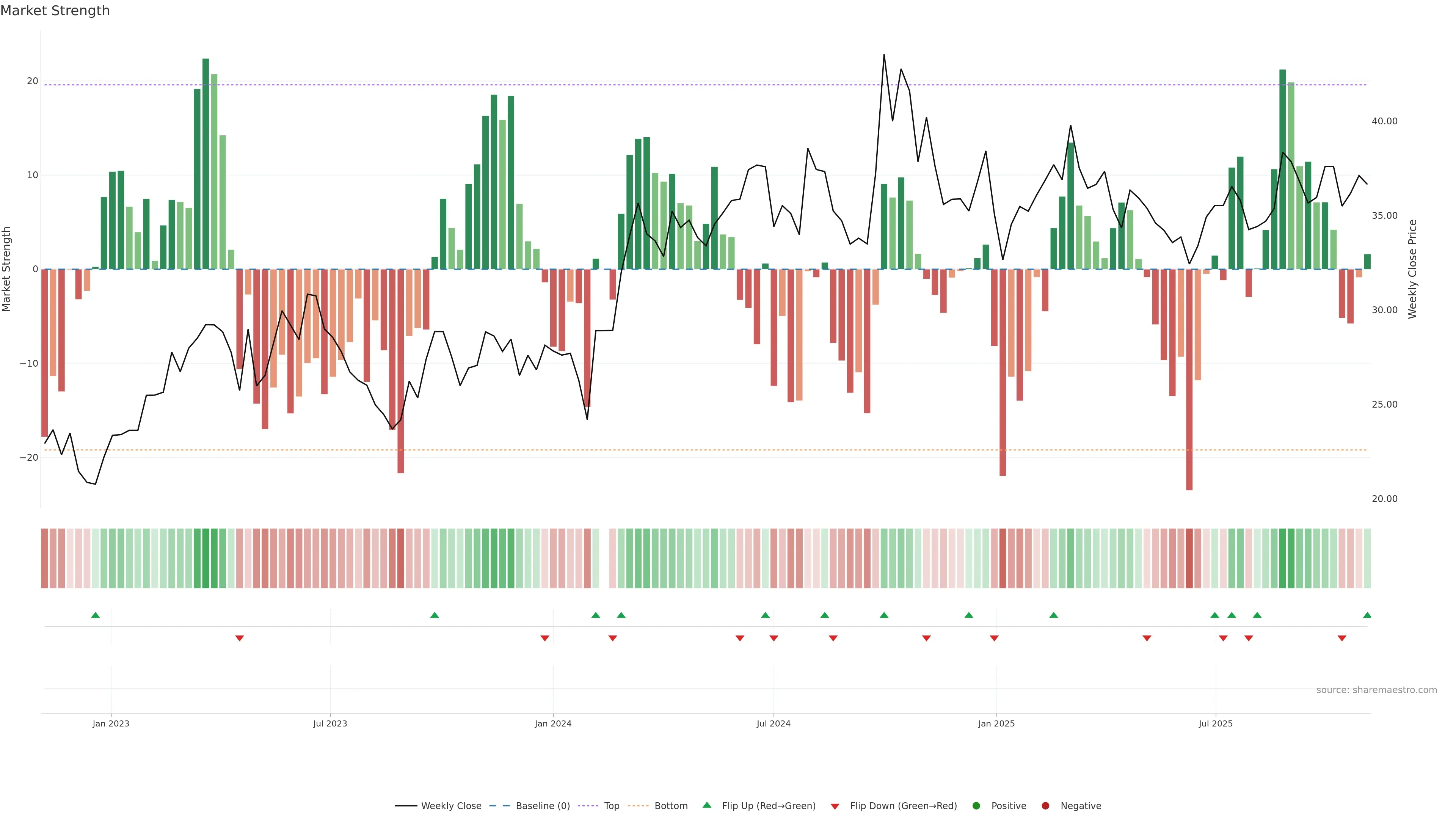Viewport: 1456px width, 819px height.
Task: Click the Market Strength chart title
Action: coord(55,11)
